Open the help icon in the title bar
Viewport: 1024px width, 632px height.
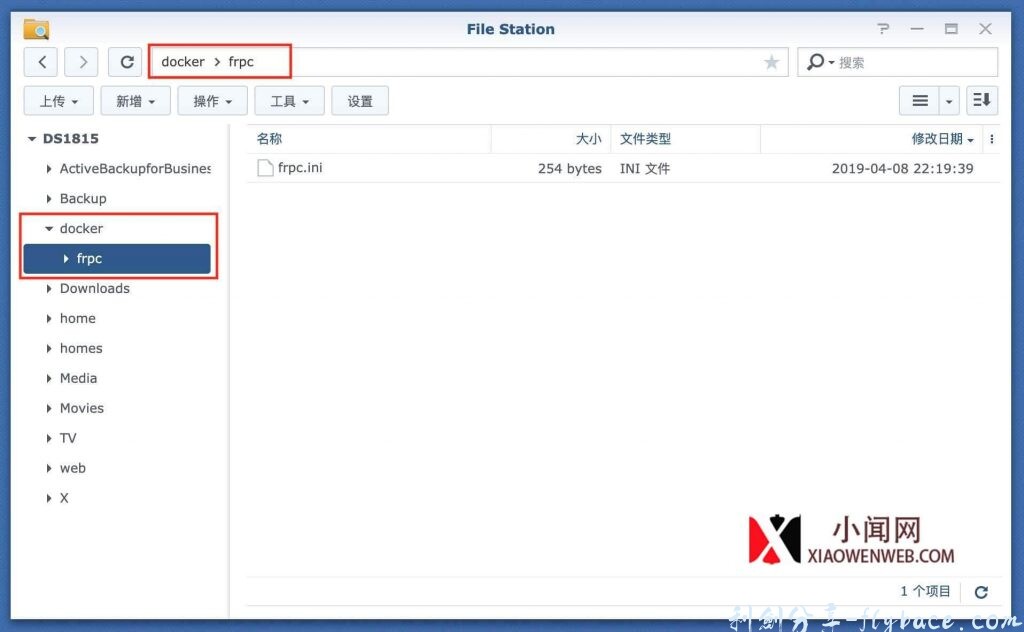pos(883,29)
